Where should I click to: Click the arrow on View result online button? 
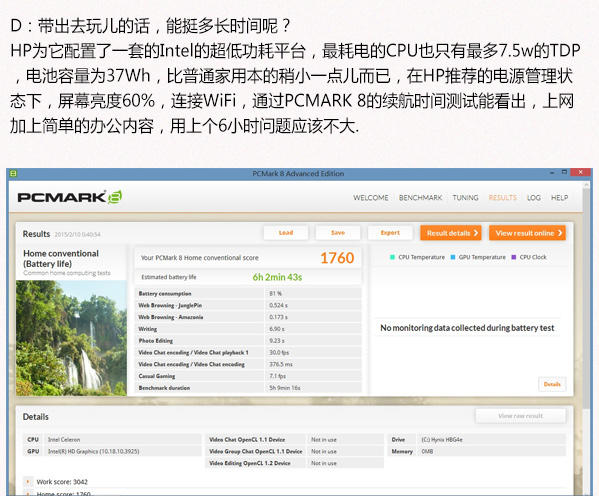pos(560,233)
